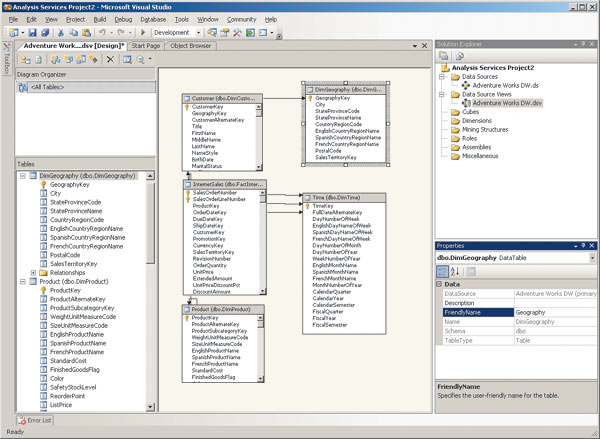
Task: Switch to the Start Page tab
Action: point(145,46)
